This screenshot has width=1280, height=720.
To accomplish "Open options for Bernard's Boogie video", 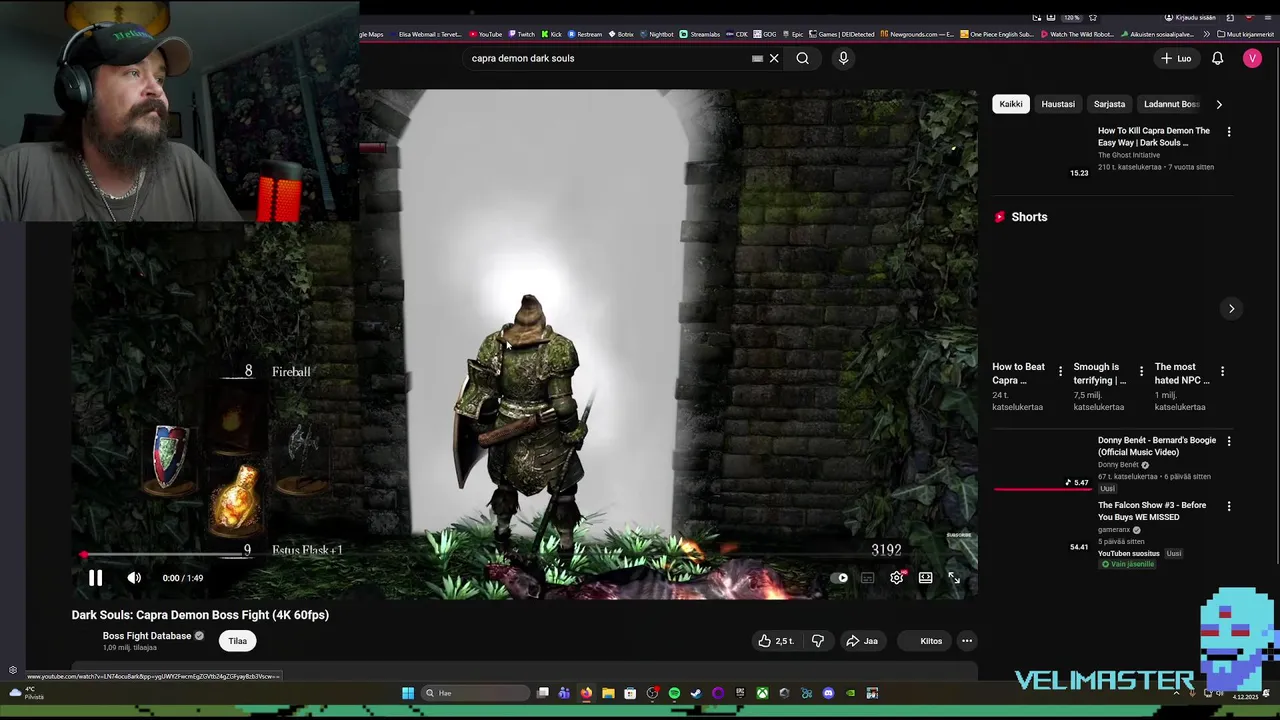I will click(1229, 441).
